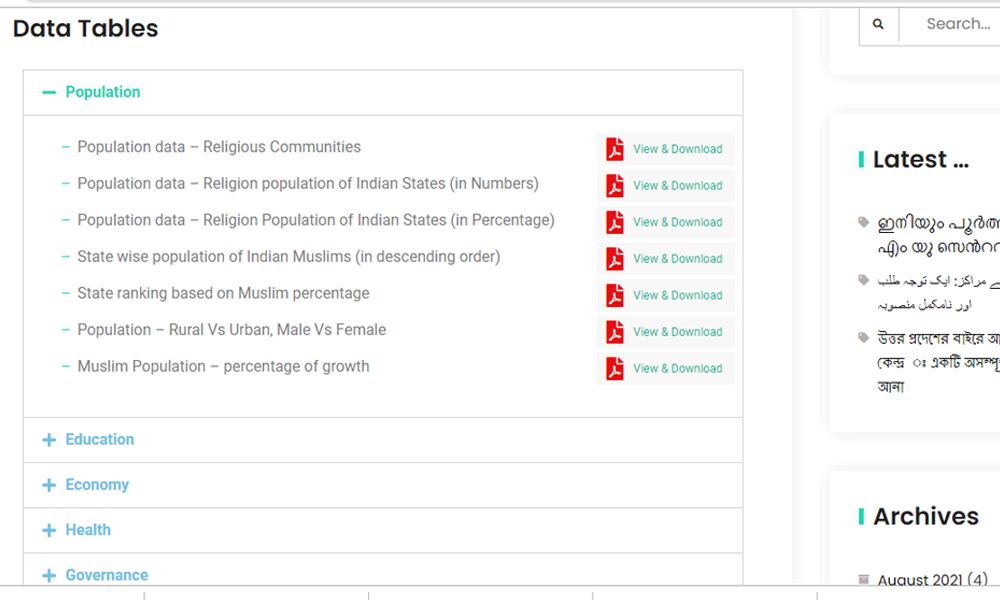Open the August 2021 archive link
The height and width of the screenshot is (600, 1000).
point(920,580)
